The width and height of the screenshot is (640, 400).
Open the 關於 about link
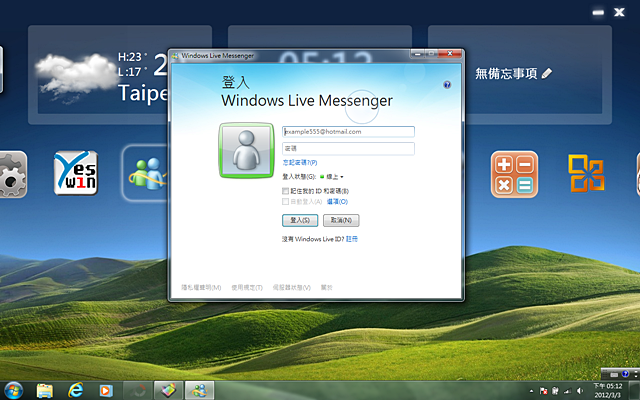point(327,288)
